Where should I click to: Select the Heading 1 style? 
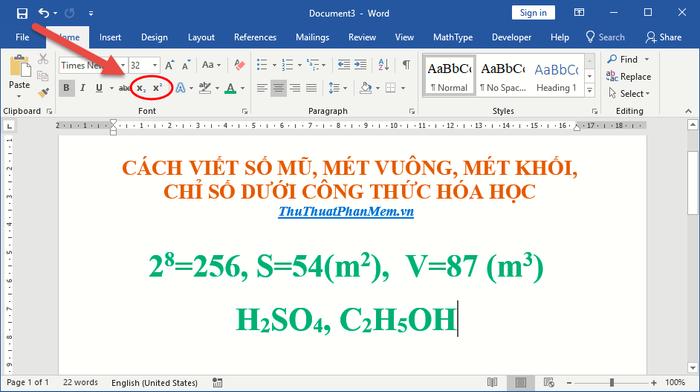(556, 76)
